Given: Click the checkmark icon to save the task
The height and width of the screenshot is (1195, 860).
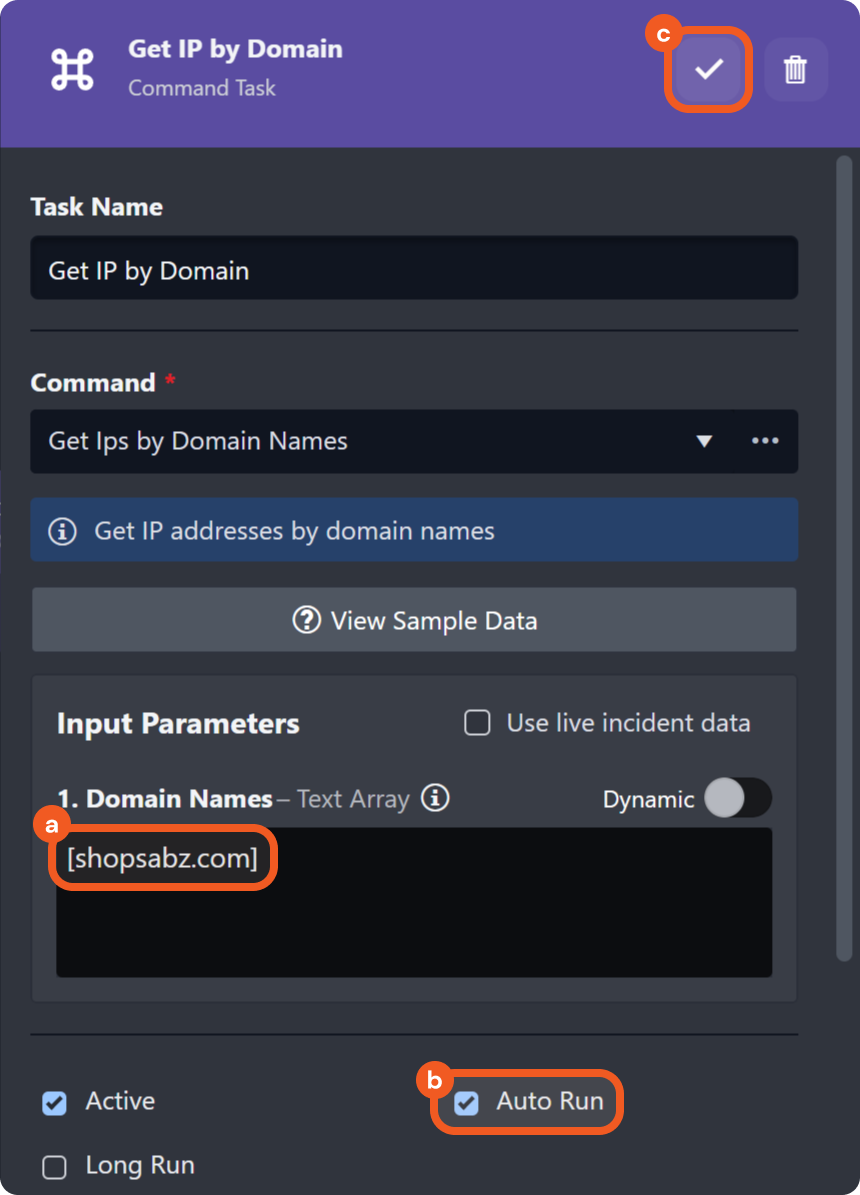Looking at the screenshot, I should [708, 69].
